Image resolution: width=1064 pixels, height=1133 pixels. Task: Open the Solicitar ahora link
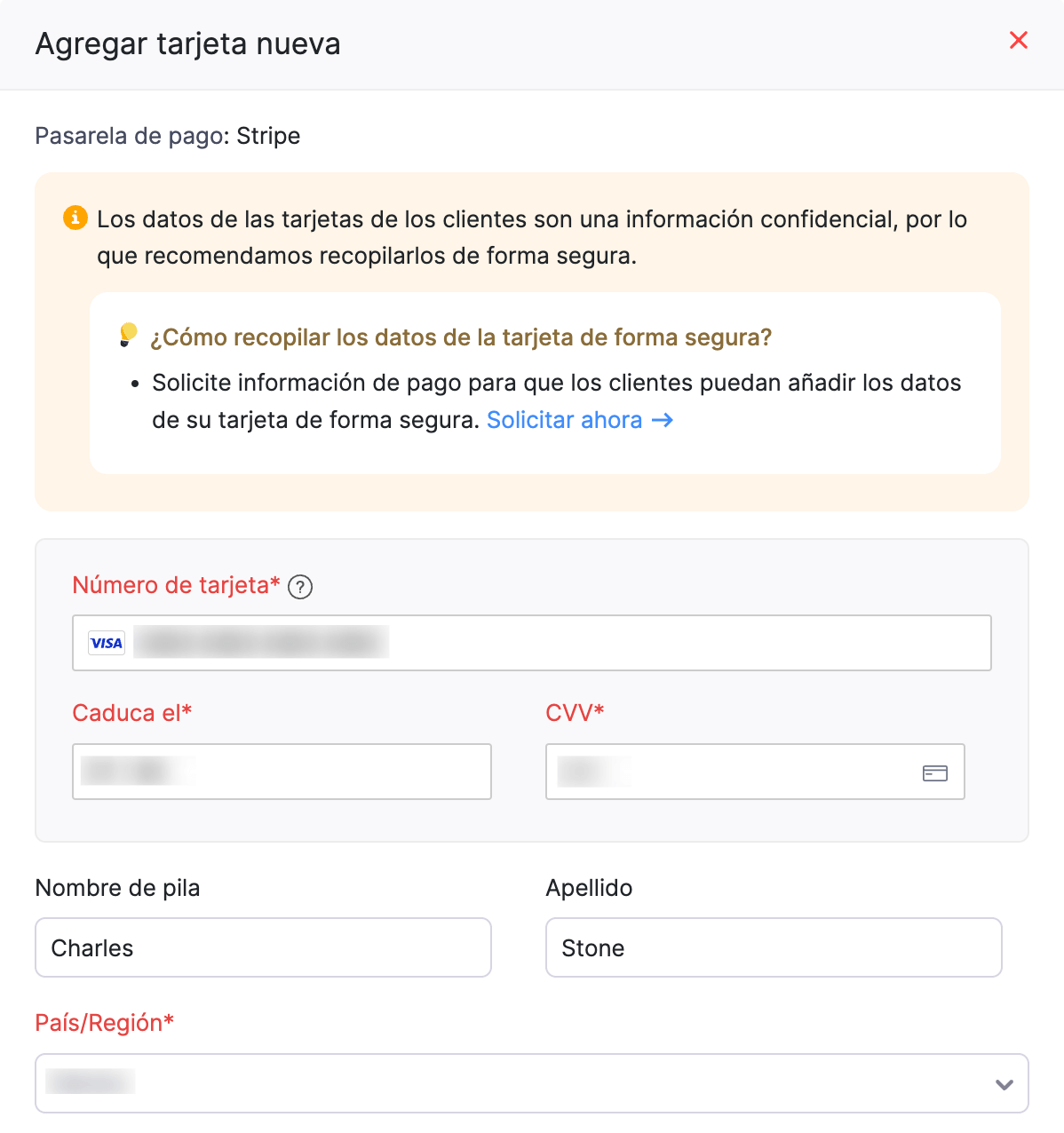point(566,420)
